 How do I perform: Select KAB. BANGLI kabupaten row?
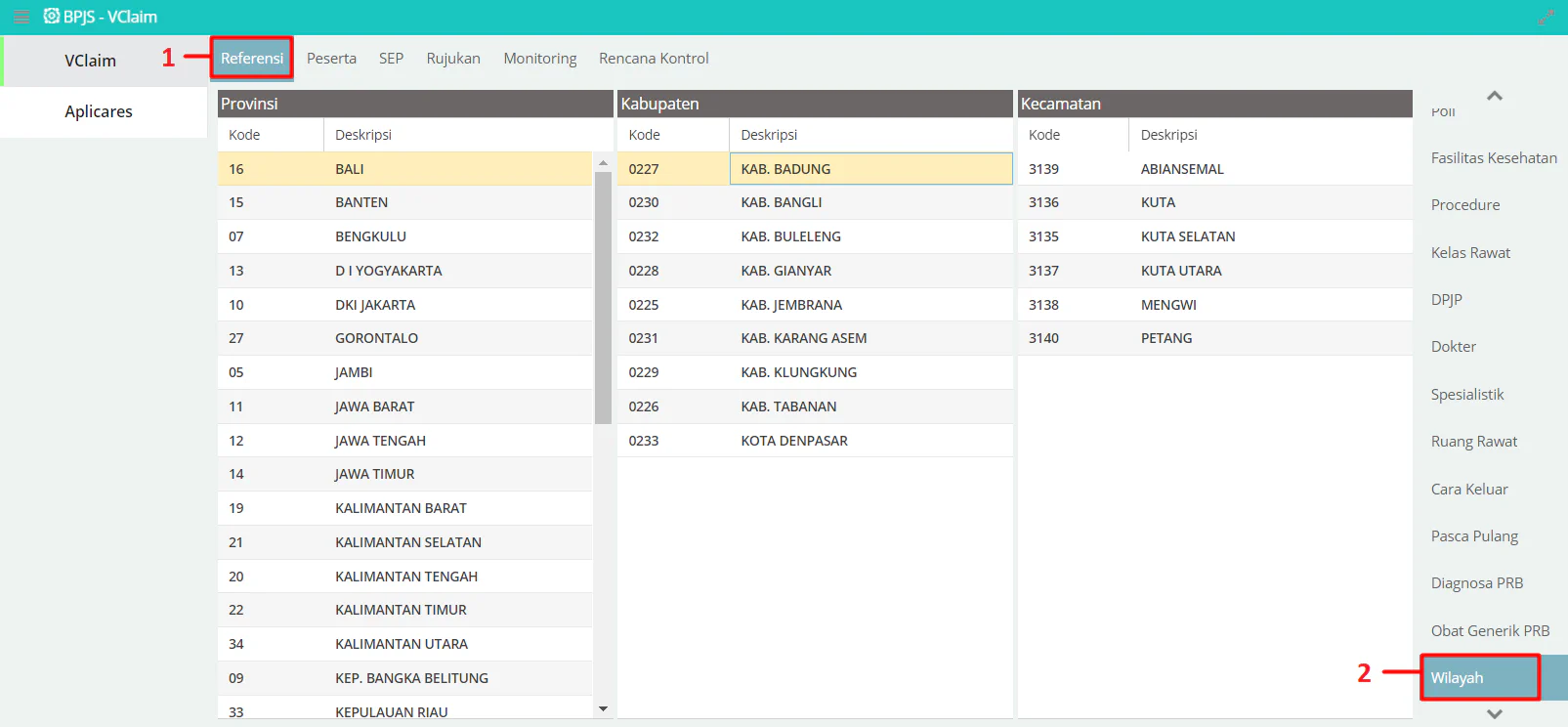coord(815,202)
